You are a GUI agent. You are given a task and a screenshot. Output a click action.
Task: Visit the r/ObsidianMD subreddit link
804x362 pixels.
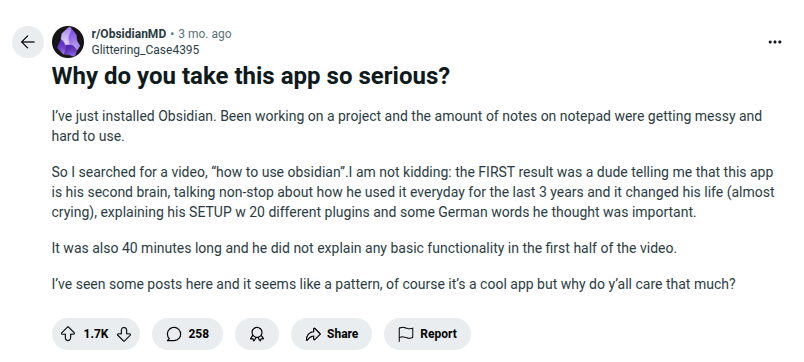click(x=129, y=34)
